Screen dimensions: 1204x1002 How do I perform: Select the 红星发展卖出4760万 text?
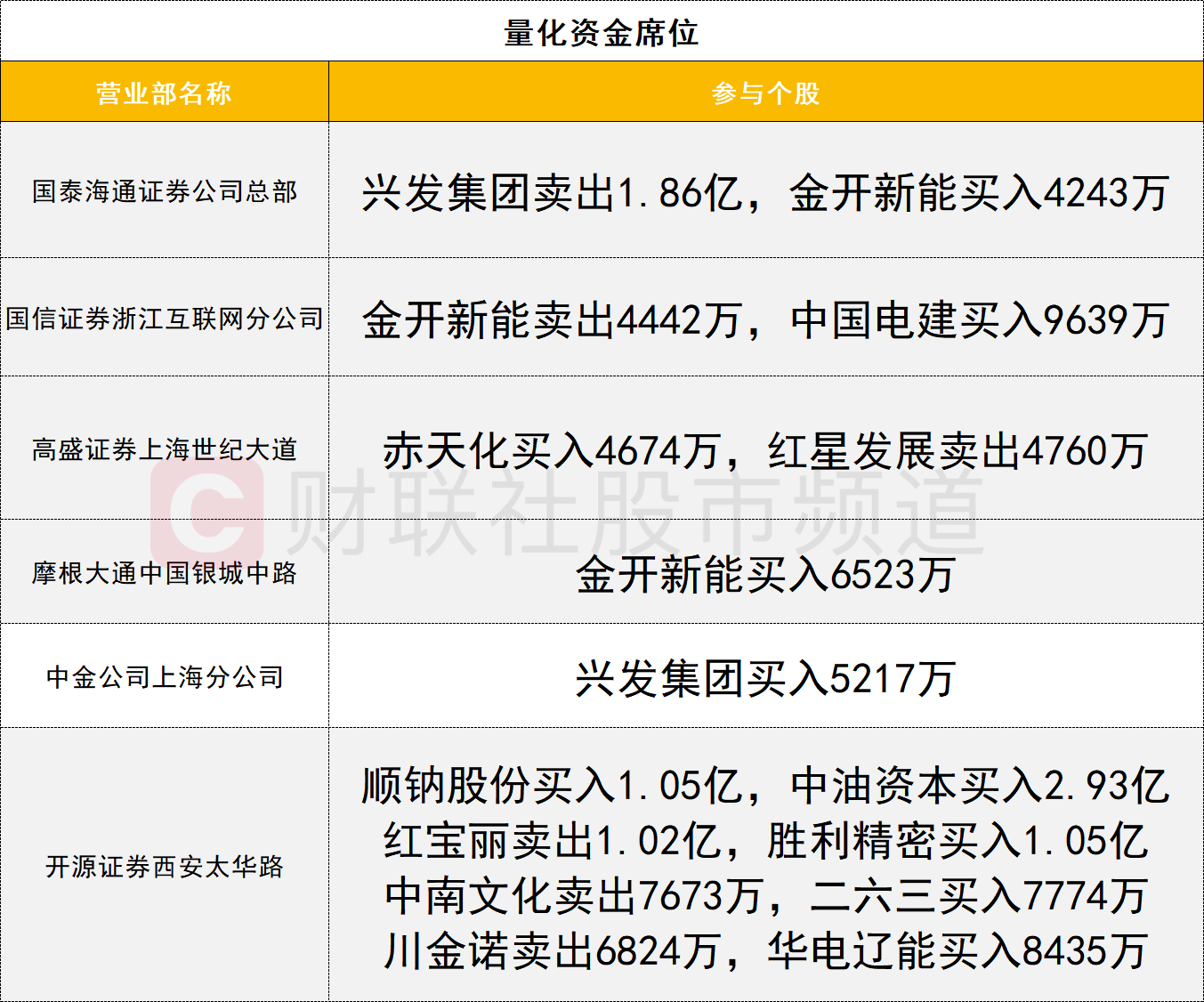(x=958, y=451)
